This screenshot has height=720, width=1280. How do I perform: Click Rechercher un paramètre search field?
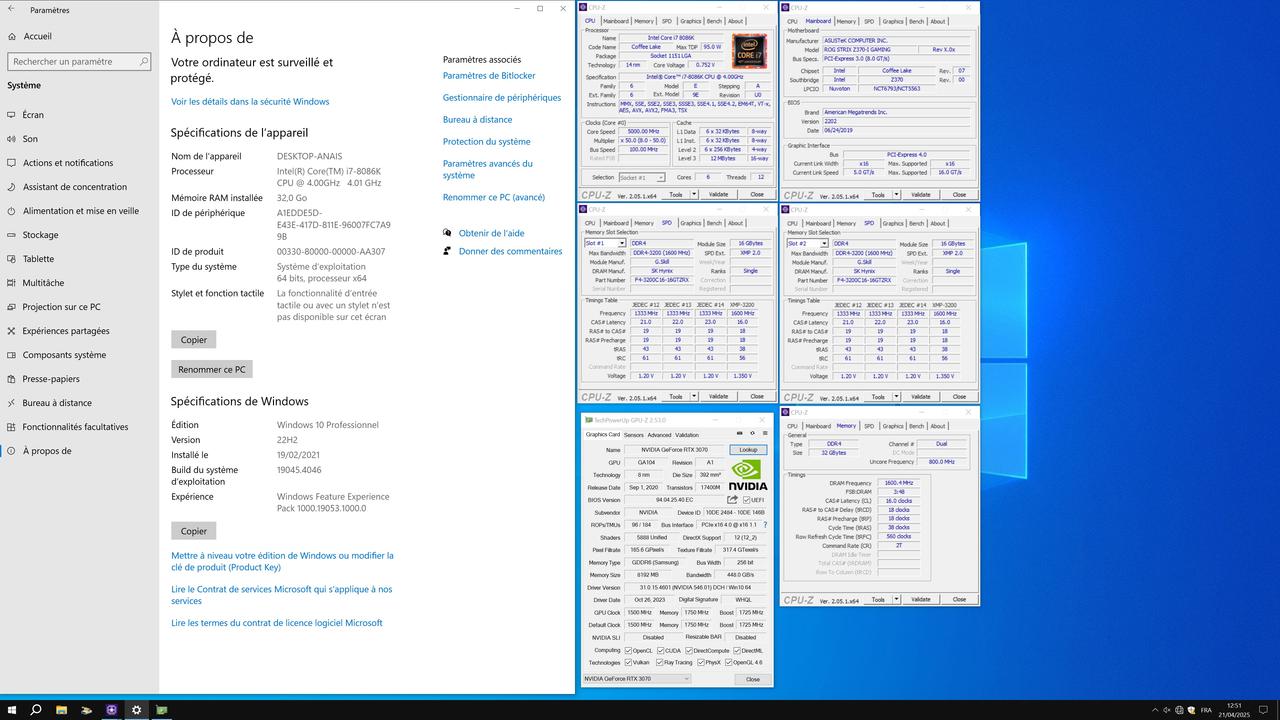coord(79,61)
